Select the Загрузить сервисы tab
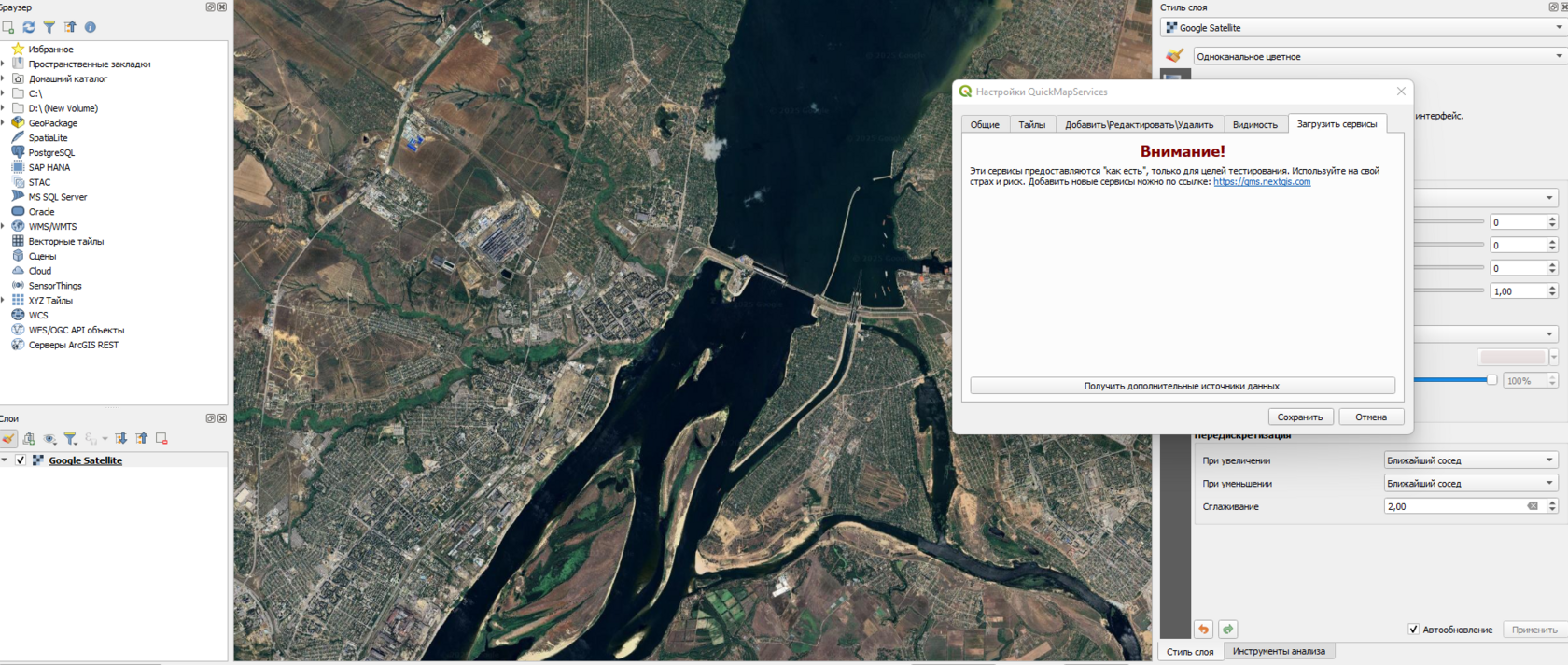 1337,123
